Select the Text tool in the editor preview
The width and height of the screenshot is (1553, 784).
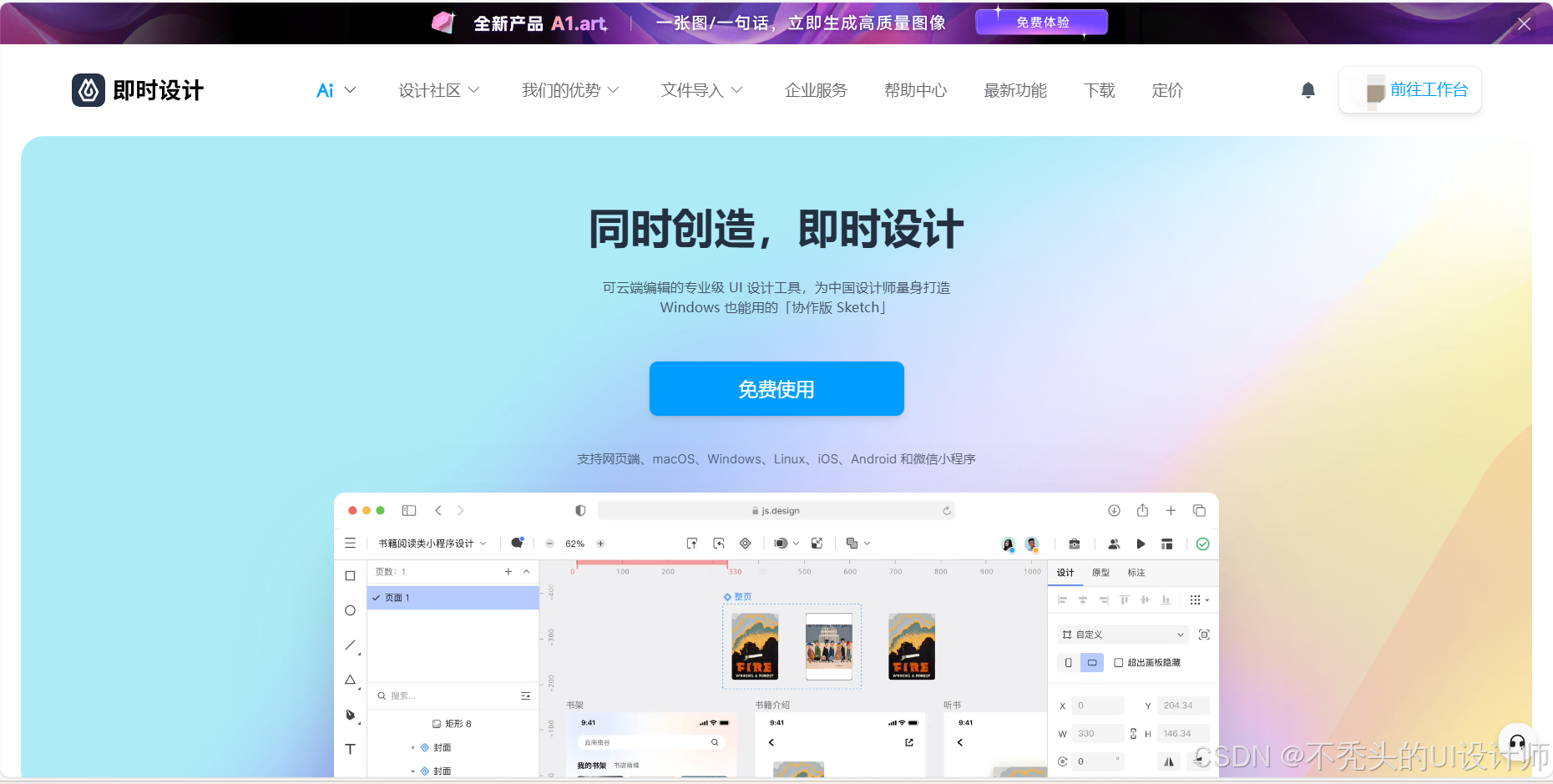coord(350,749)
